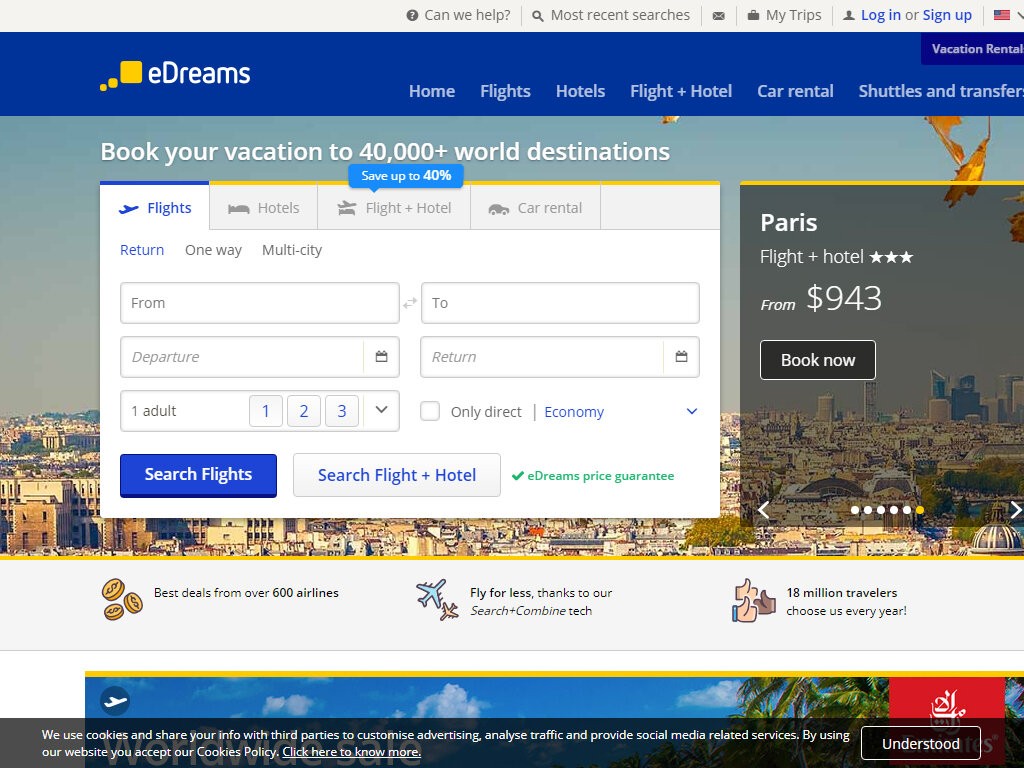The image size is (1024, 768).
Task: Click the plane badge on Worldwide sale banner
Action: pyautogui.click(x=115, y=701)
